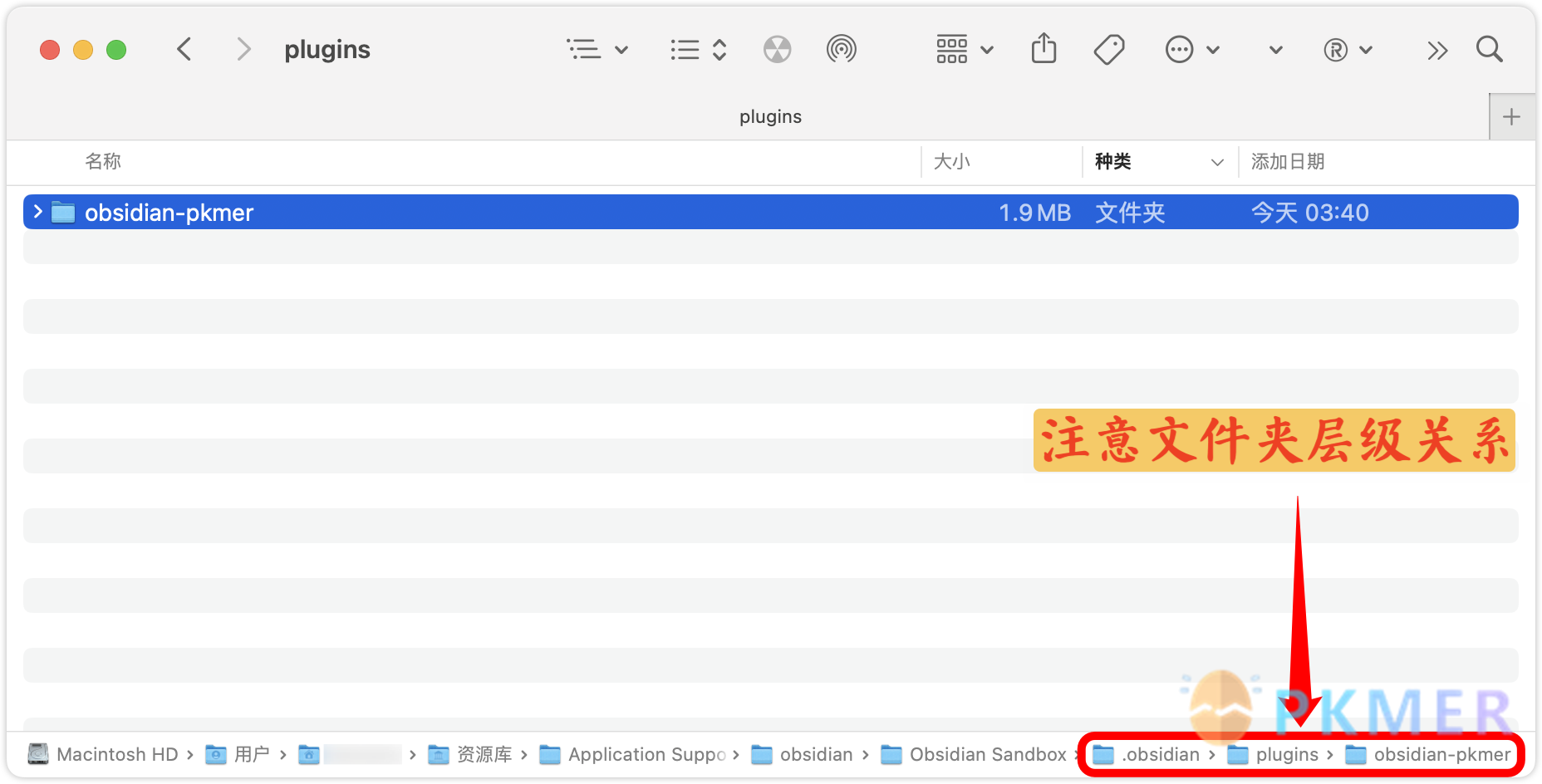Image resolution: width=1542 pixels, height=784 pixels.
Task: Click the plugins window title
Action: [327, 50]
